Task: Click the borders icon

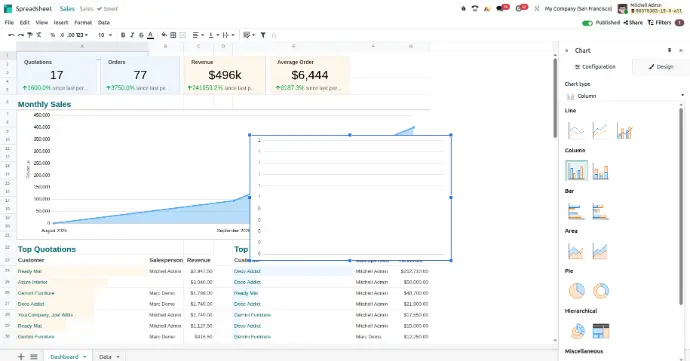Action: click(173, 35)
